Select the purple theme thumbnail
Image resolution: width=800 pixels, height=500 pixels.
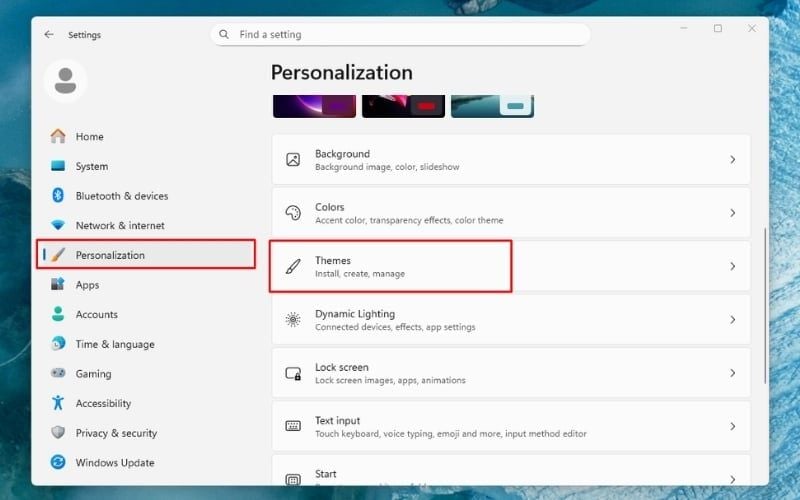coord(314,106)
